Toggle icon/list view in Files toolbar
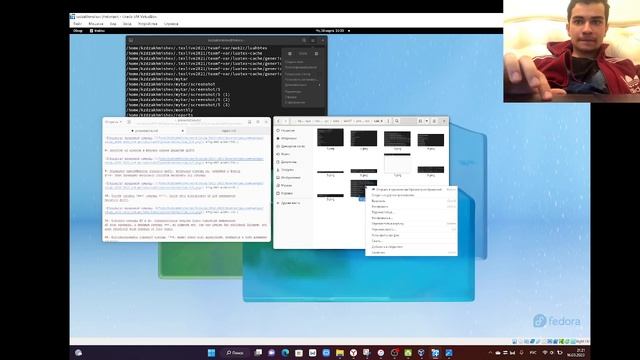The height and width of the screenshot is (360, 640). click(420, 121)
